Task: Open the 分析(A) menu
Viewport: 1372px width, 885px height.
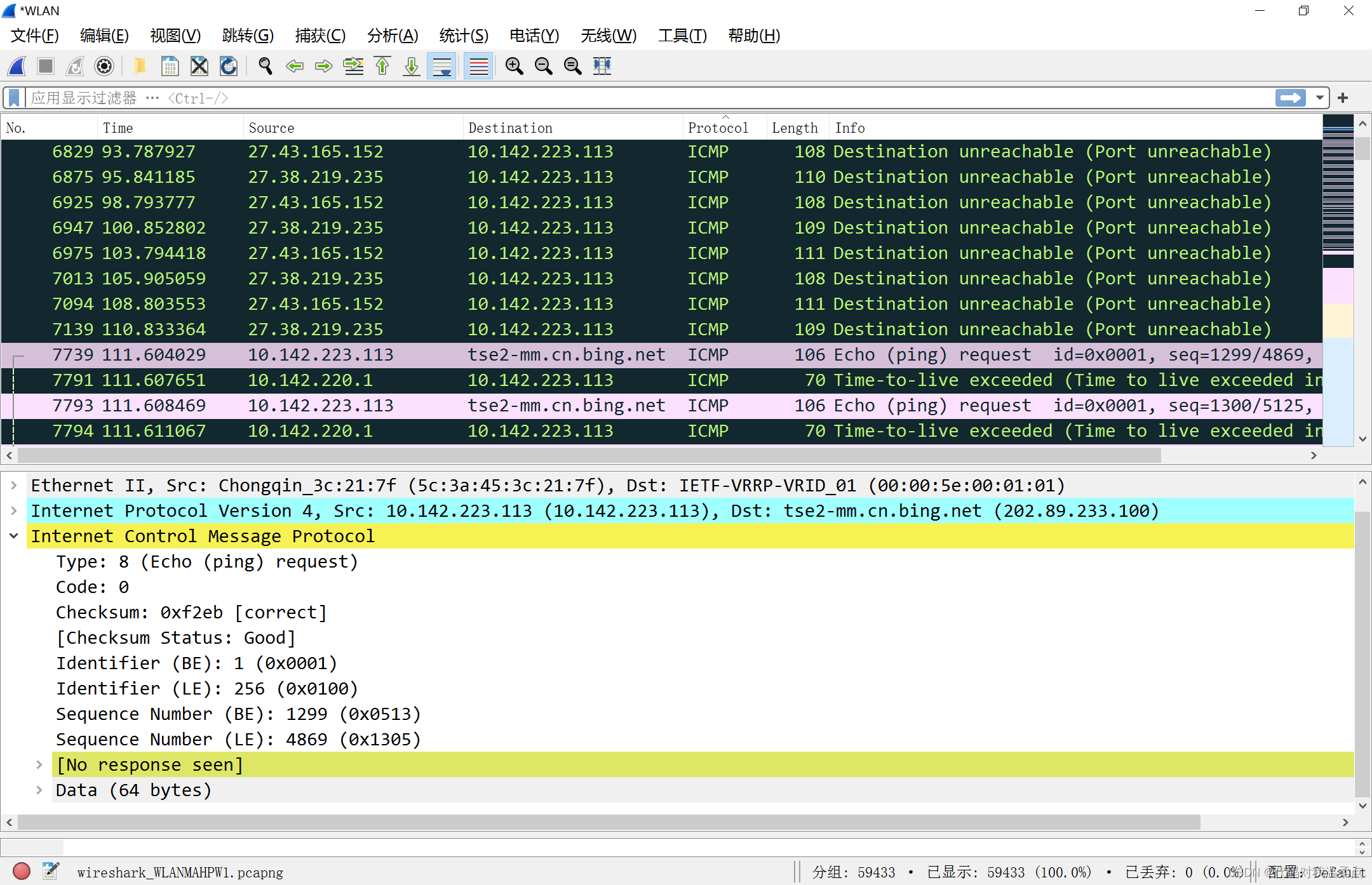Action: [393, 36]
